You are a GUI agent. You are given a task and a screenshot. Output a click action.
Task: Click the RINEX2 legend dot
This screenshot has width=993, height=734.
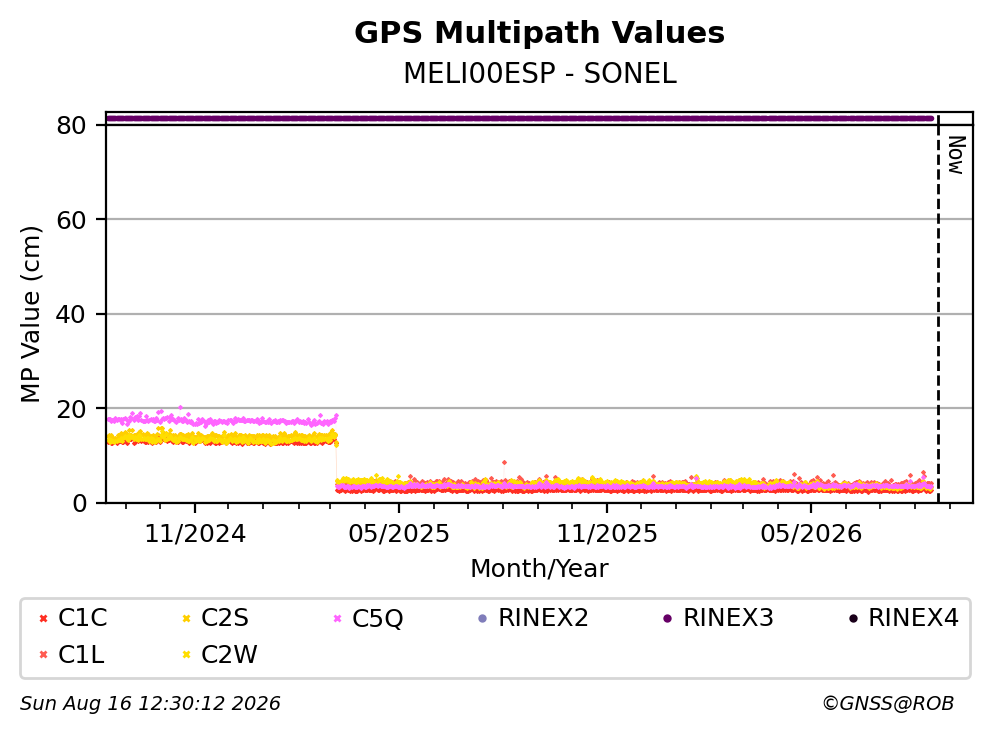(483, 619)
